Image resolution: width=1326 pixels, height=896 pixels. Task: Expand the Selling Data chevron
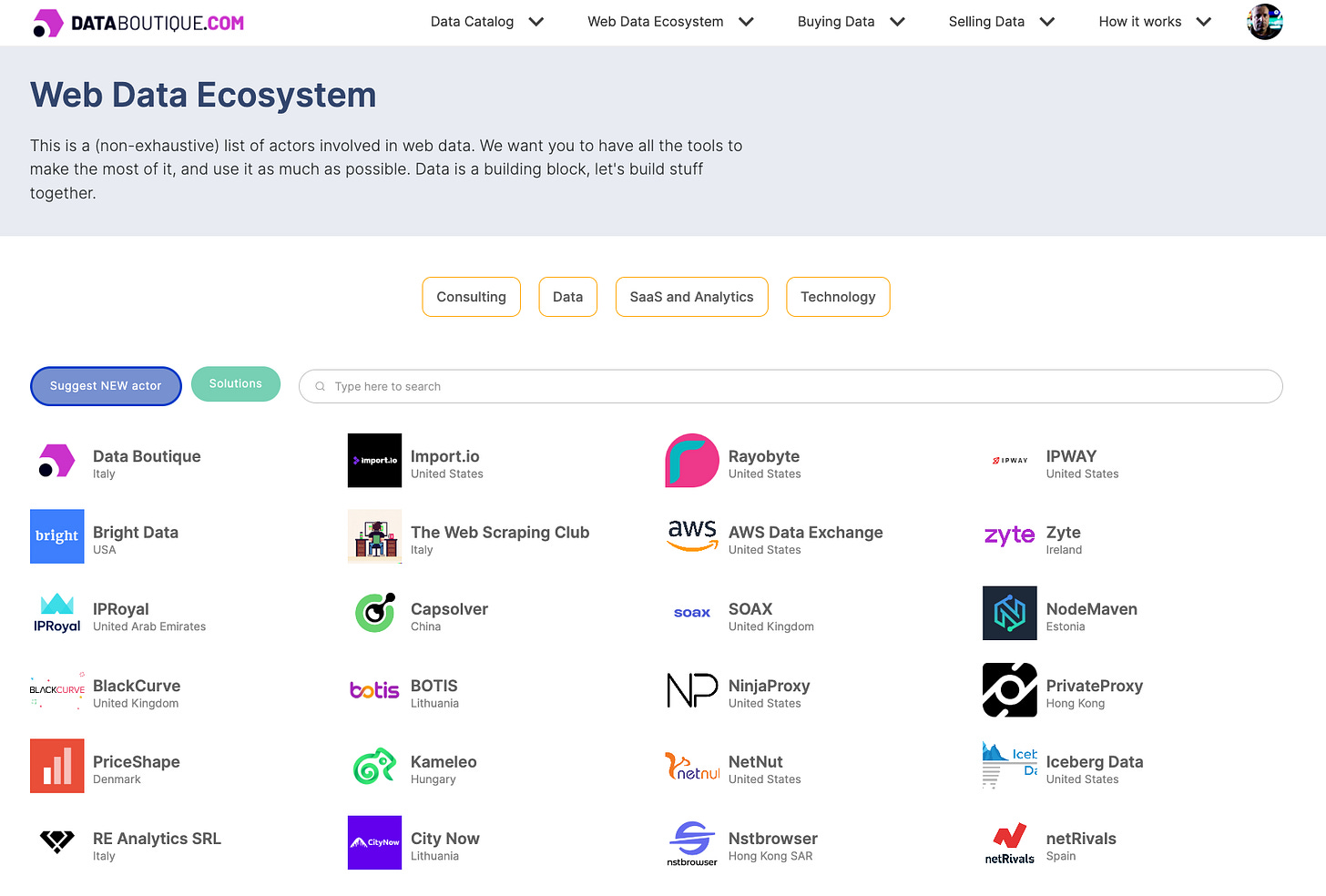tap(1047, 22)
